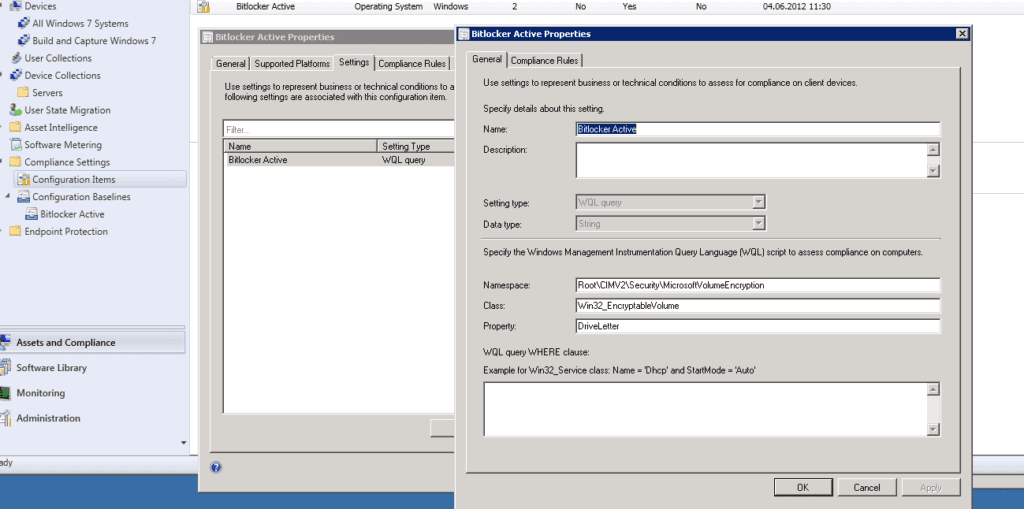Screen dimensions: 1024x509
Task: Click the User State Migration icon
Action: tap(16, 110)
